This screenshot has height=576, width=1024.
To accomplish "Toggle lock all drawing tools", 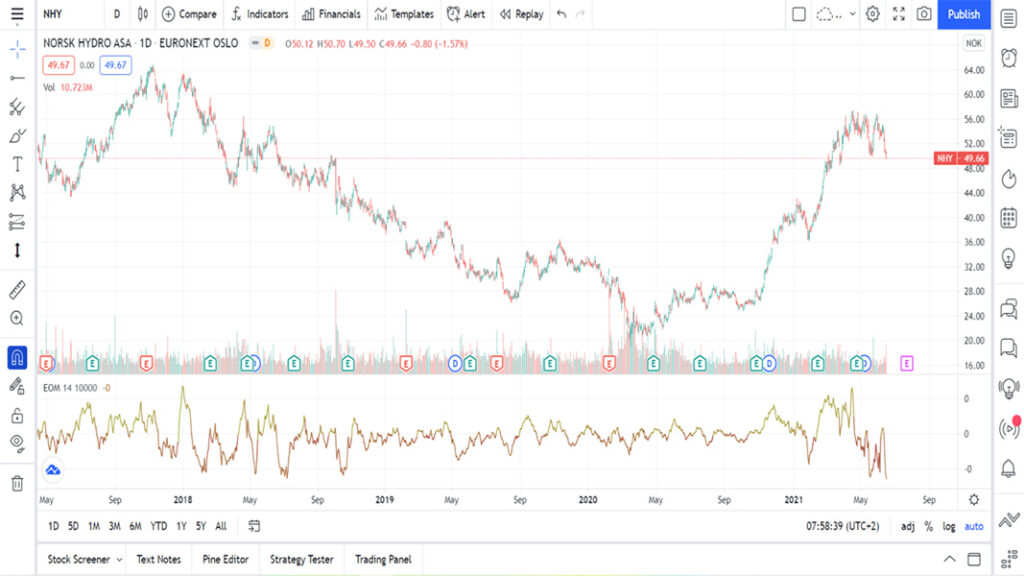I will click(17, 415).
